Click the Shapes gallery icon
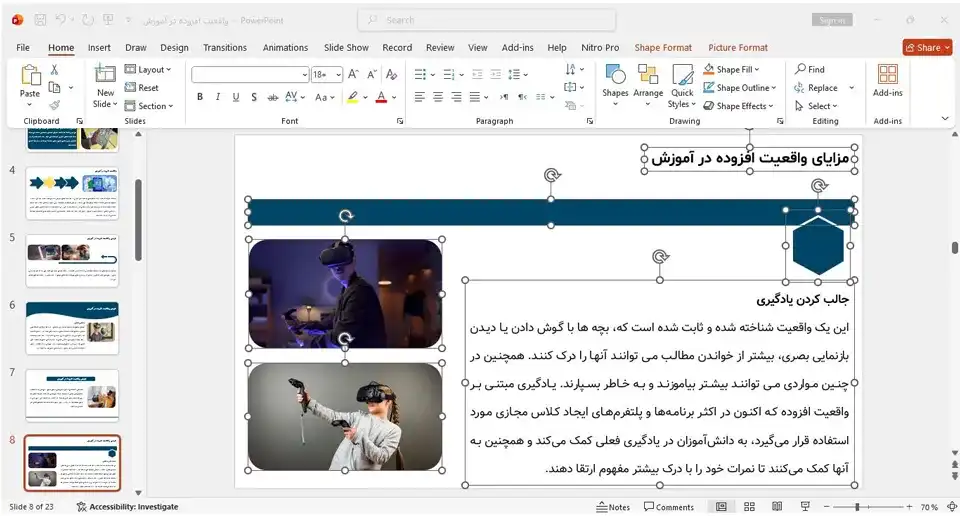Image resolution: width=960 pixels, height=516 pixels. click(615, 74)
